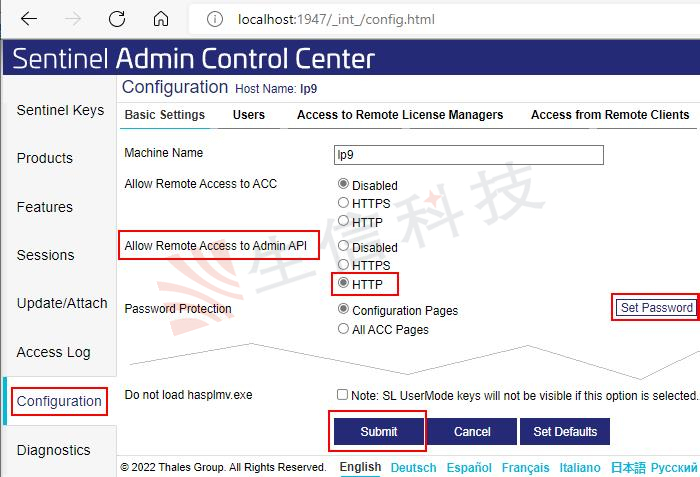Open the Diagnostics page
The height and width of the screenshot is (477, 700).
(54, 450)
